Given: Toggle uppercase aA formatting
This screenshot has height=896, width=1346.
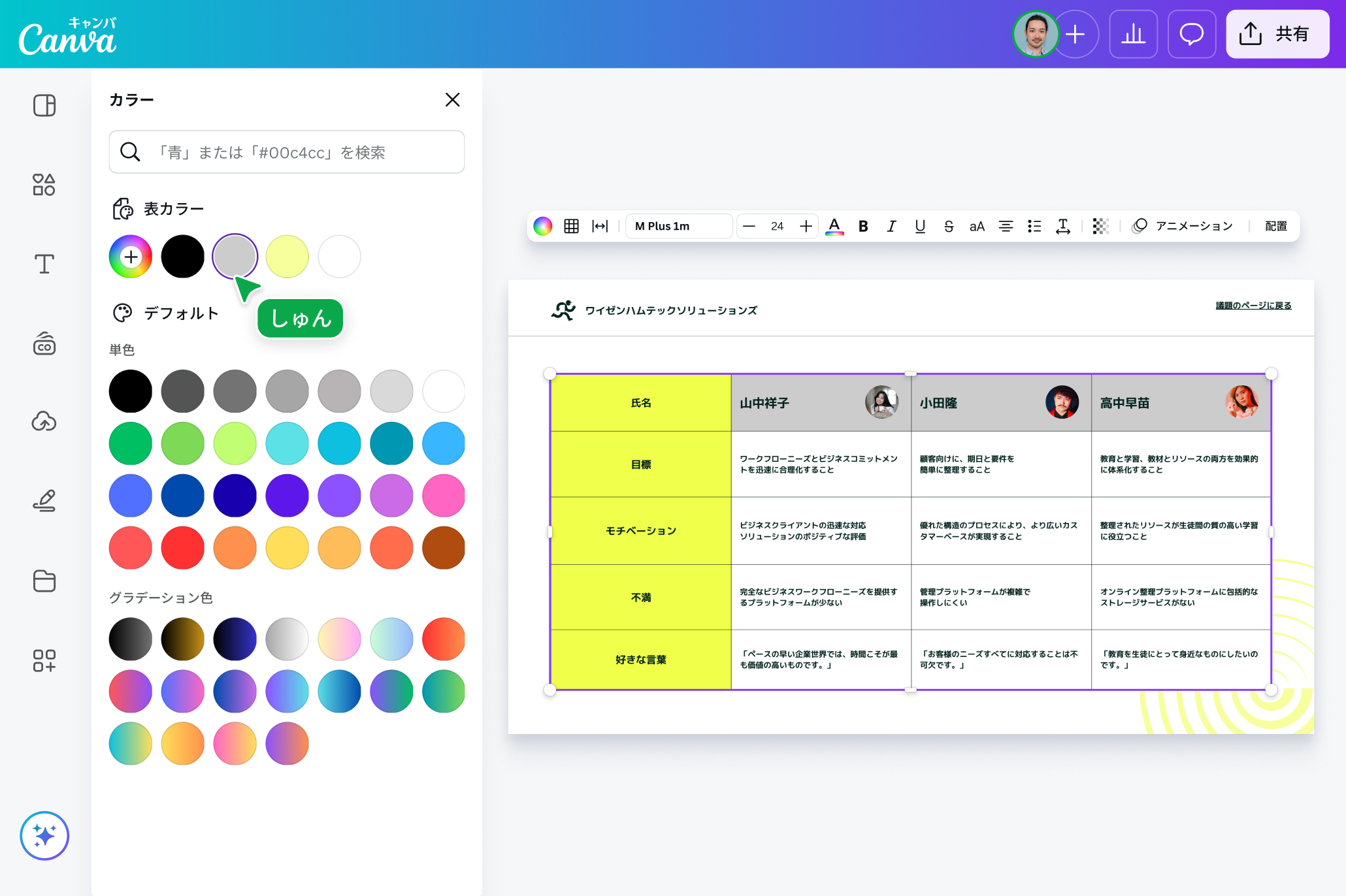Looking at the screenshot, I should (977, 226).
